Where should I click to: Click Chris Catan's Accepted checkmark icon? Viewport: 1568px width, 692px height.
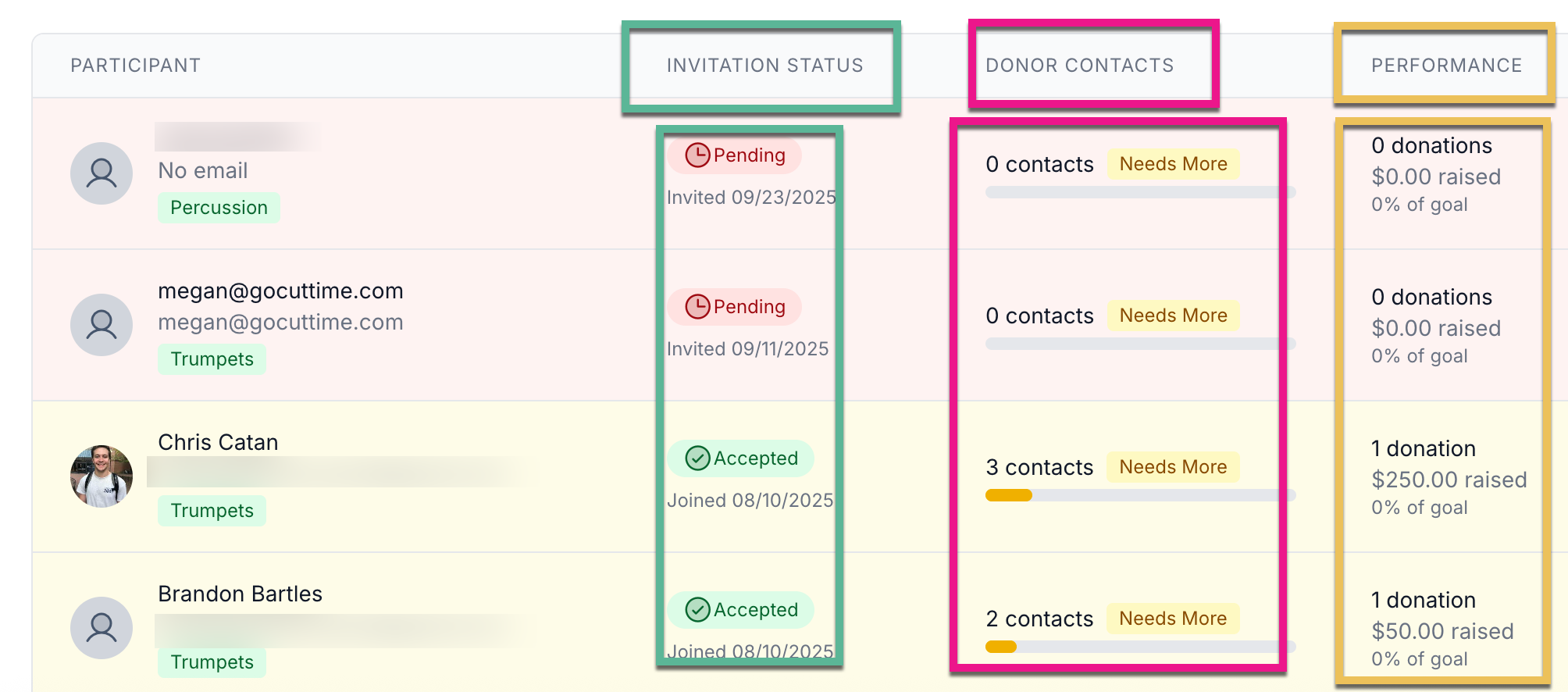coord(697,458)
